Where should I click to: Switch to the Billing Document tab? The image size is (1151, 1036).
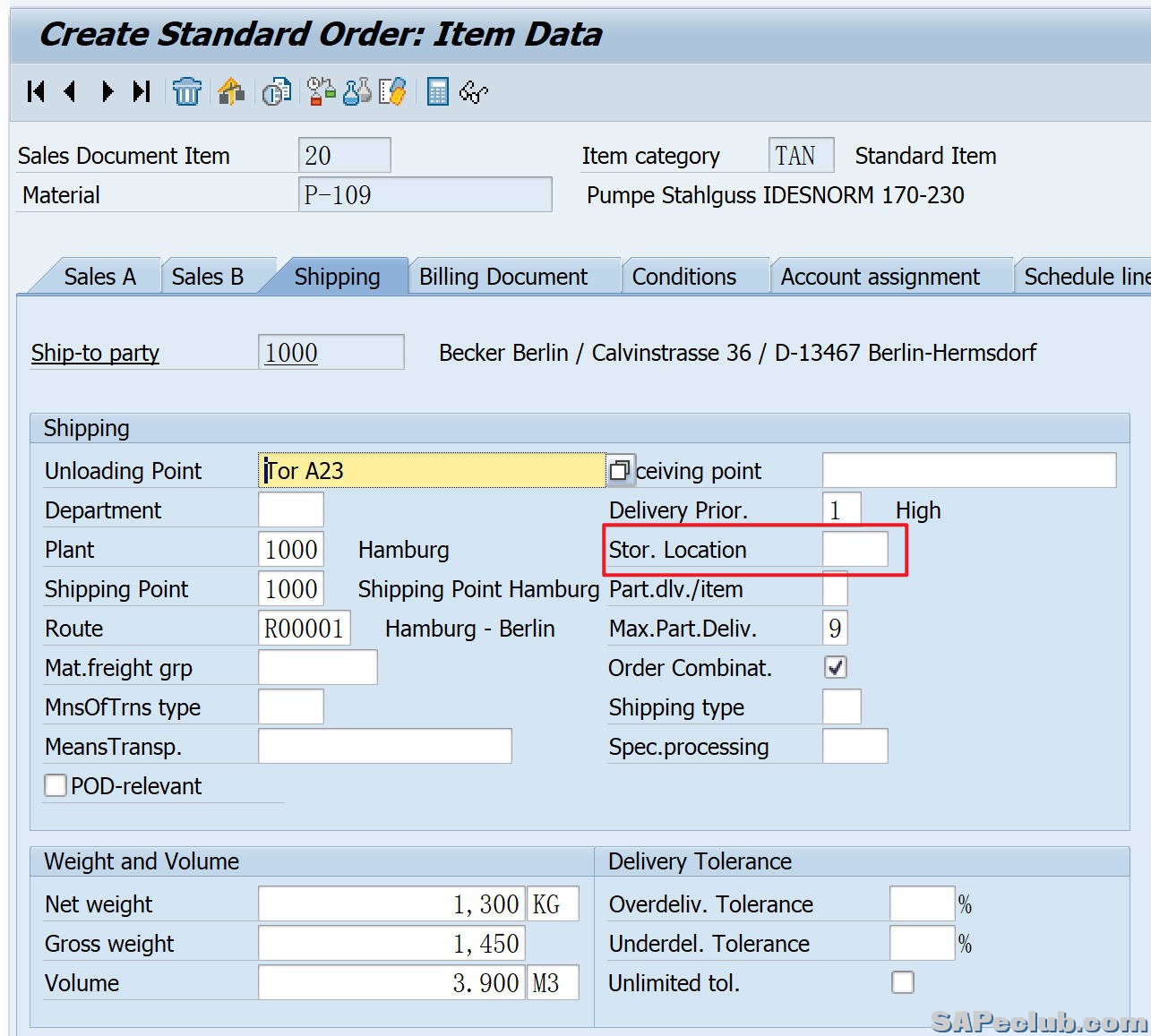(x=503, y=277)
